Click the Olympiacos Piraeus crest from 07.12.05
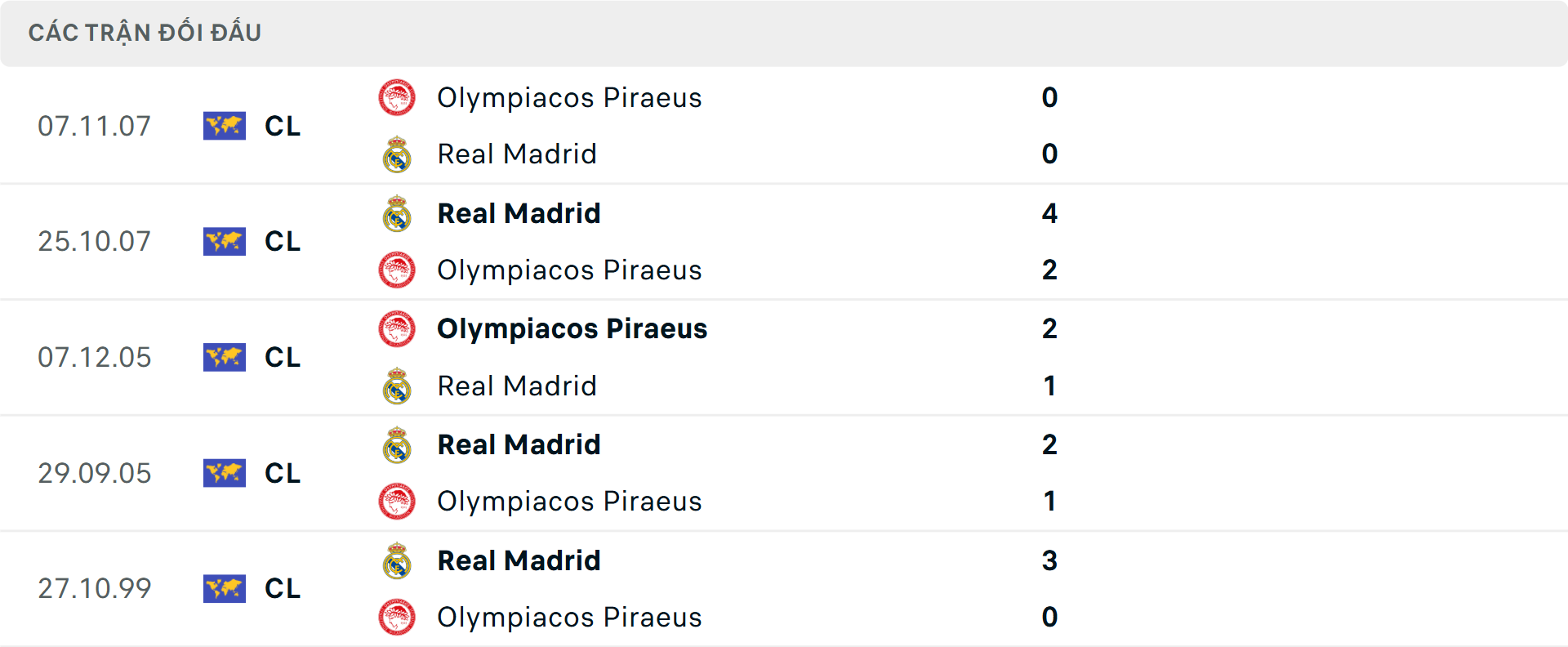 (397, 329)
